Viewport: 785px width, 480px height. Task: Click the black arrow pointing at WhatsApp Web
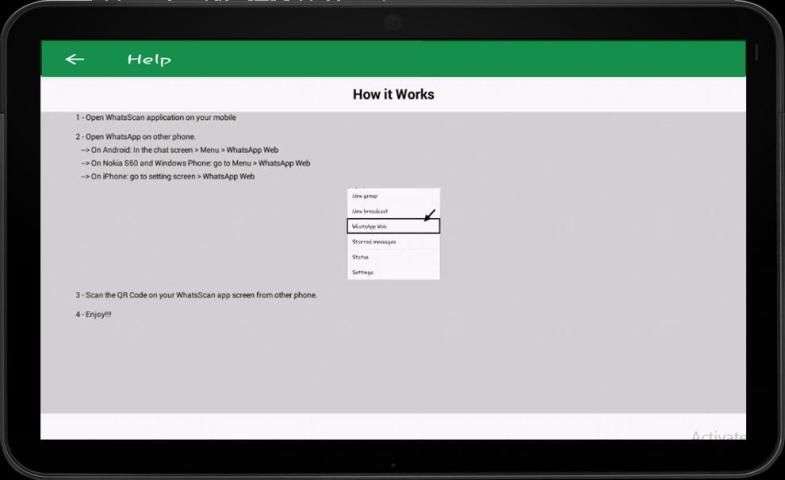pos(429,215)
